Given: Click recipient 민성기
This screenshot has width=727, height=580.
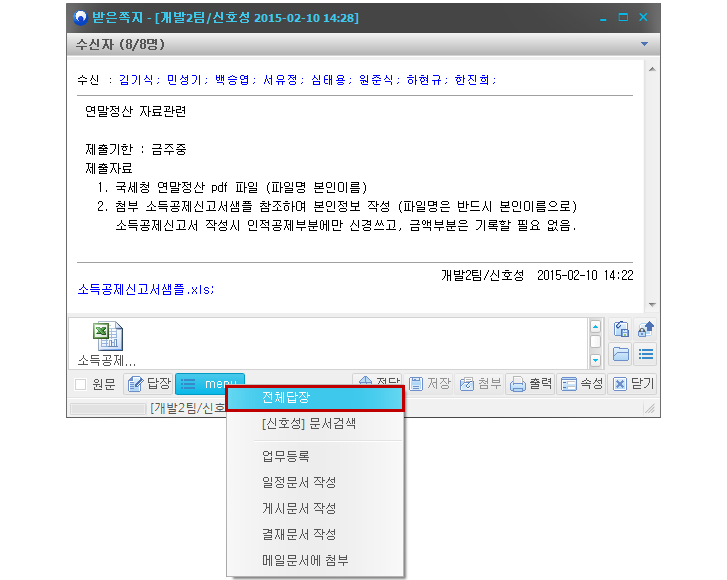Looking at the screenshot, I should click(184, 80).
